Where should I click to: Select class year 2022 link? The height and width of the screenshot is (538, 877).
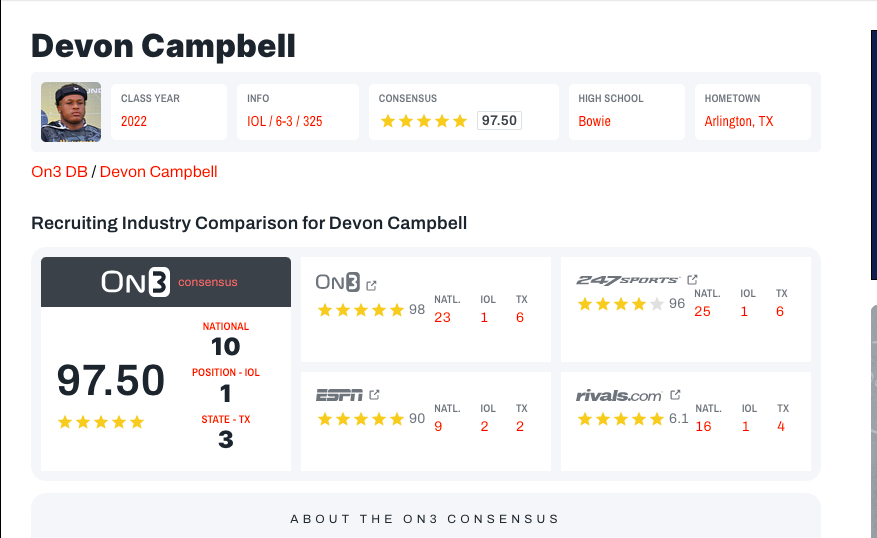click(x=134, y=121)
